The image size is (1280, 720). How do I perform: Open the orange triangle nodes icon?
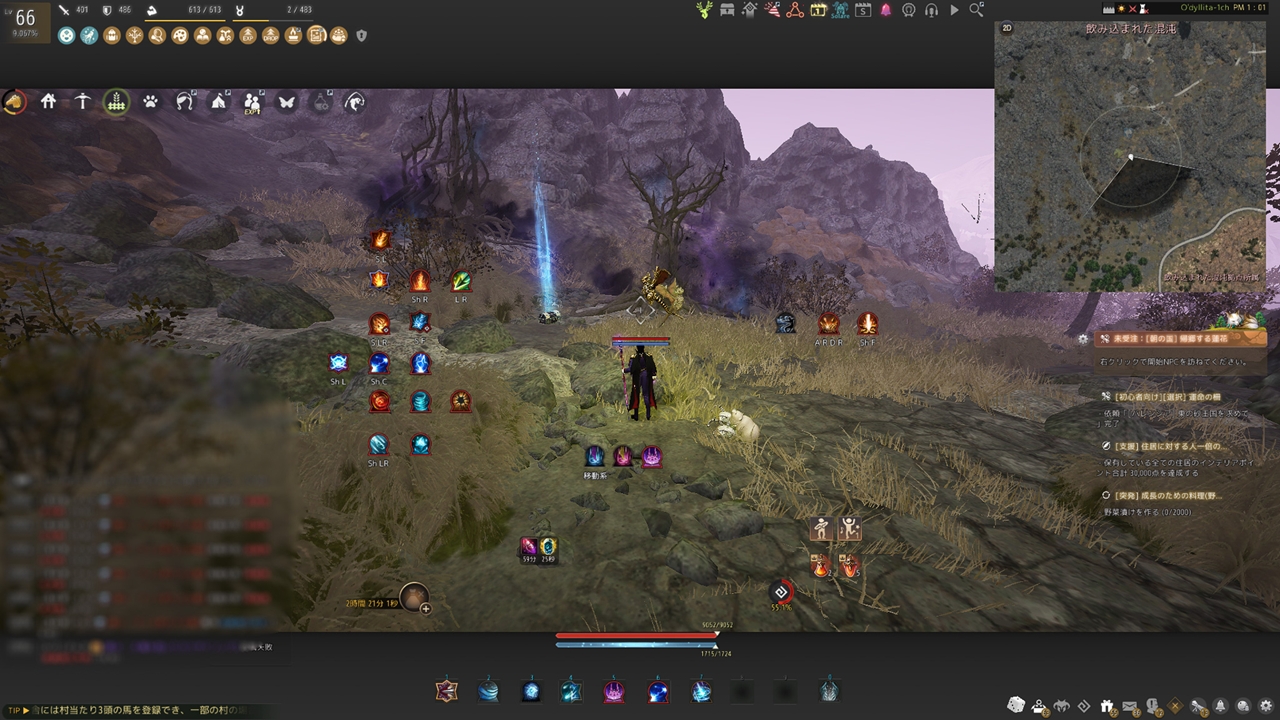(x=795, y=10)
